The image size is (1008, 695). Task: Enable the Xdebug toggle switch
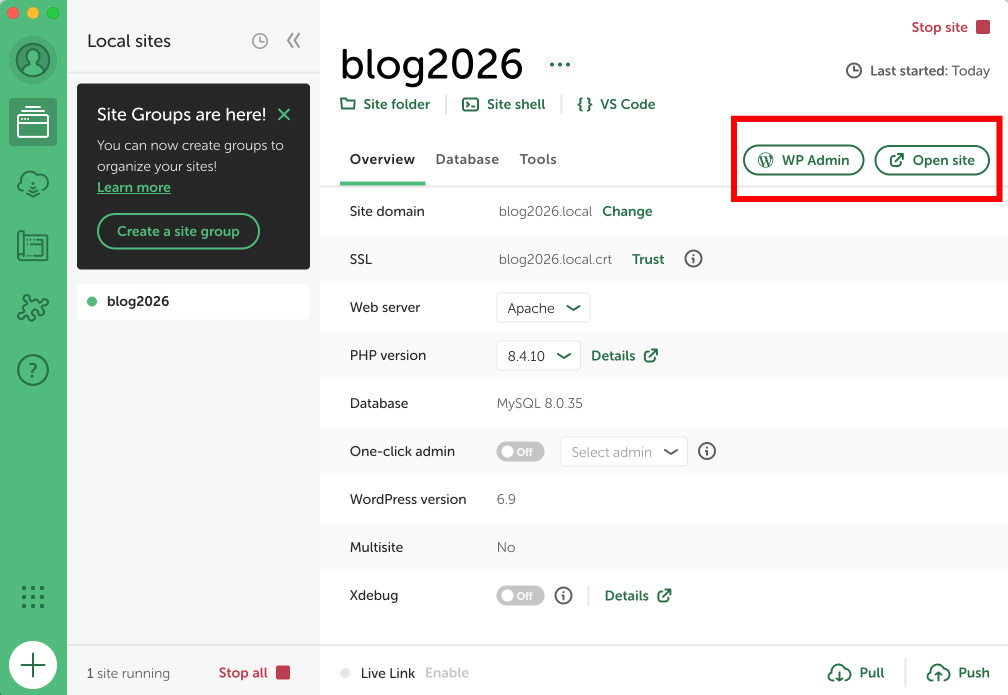(x=520, y=596)
